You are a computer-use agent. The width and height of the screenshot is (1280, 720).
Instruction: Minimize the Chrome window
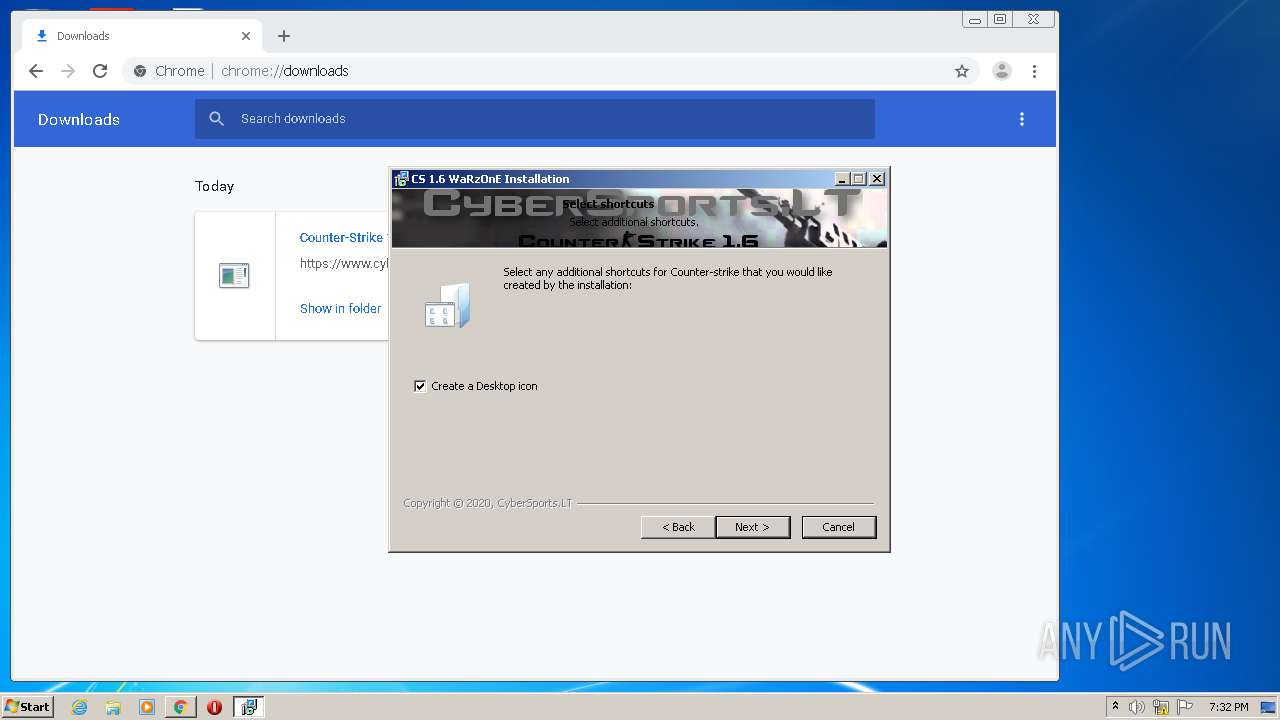point(975,19)
